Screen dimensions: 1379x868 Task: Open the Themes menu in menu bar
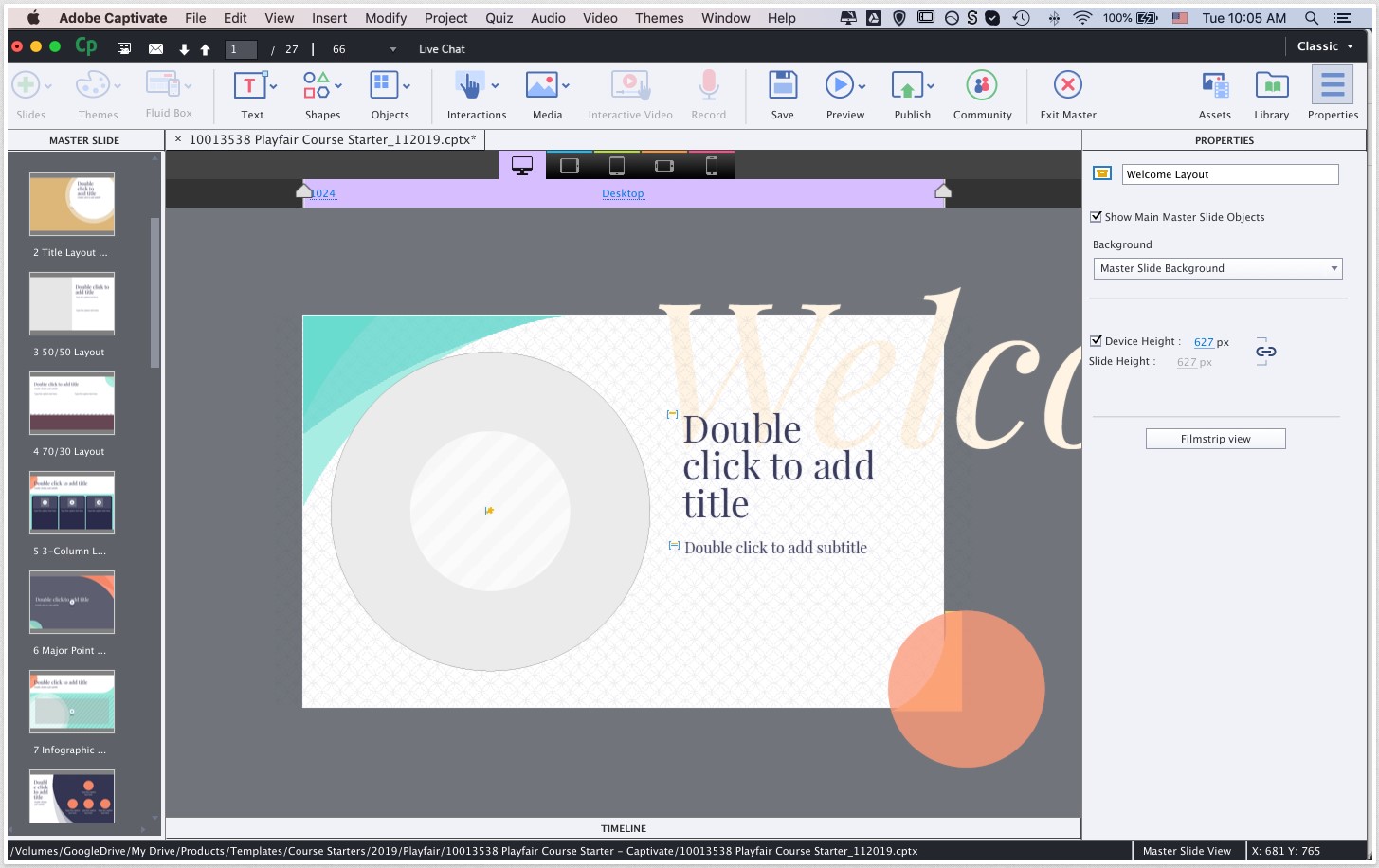[x=659, y=18]
